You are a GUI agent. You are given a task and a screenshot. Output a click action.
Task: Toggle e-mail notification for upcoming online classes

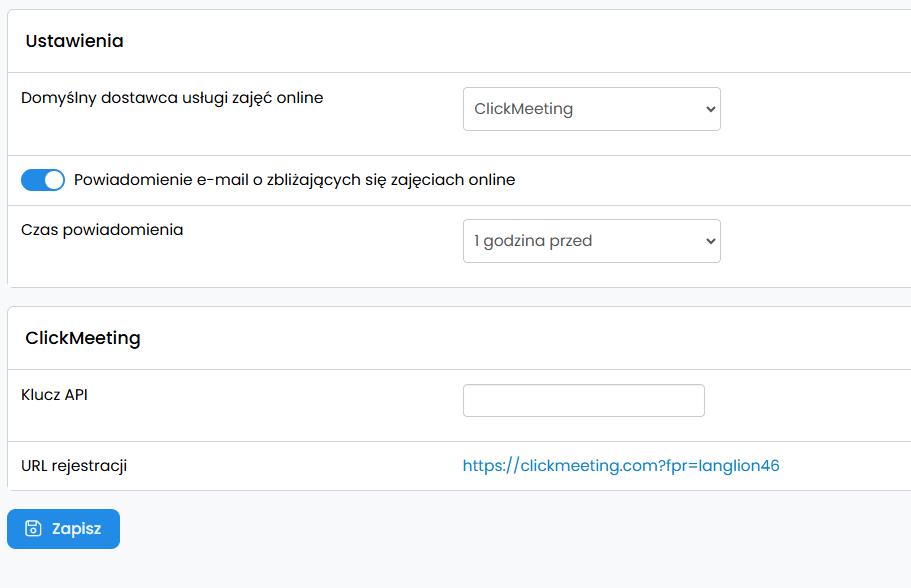coord(43,180)
